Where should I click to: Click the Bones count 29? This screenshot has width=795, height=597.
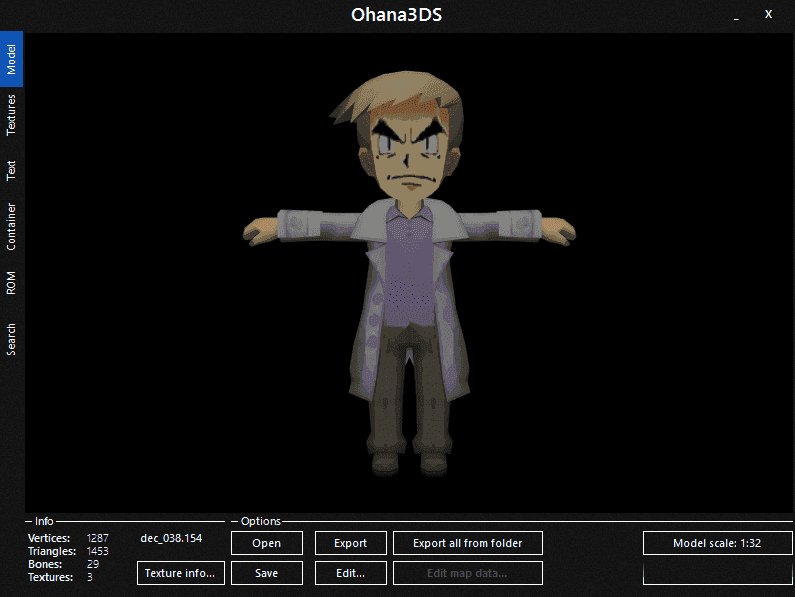[93, 564]
